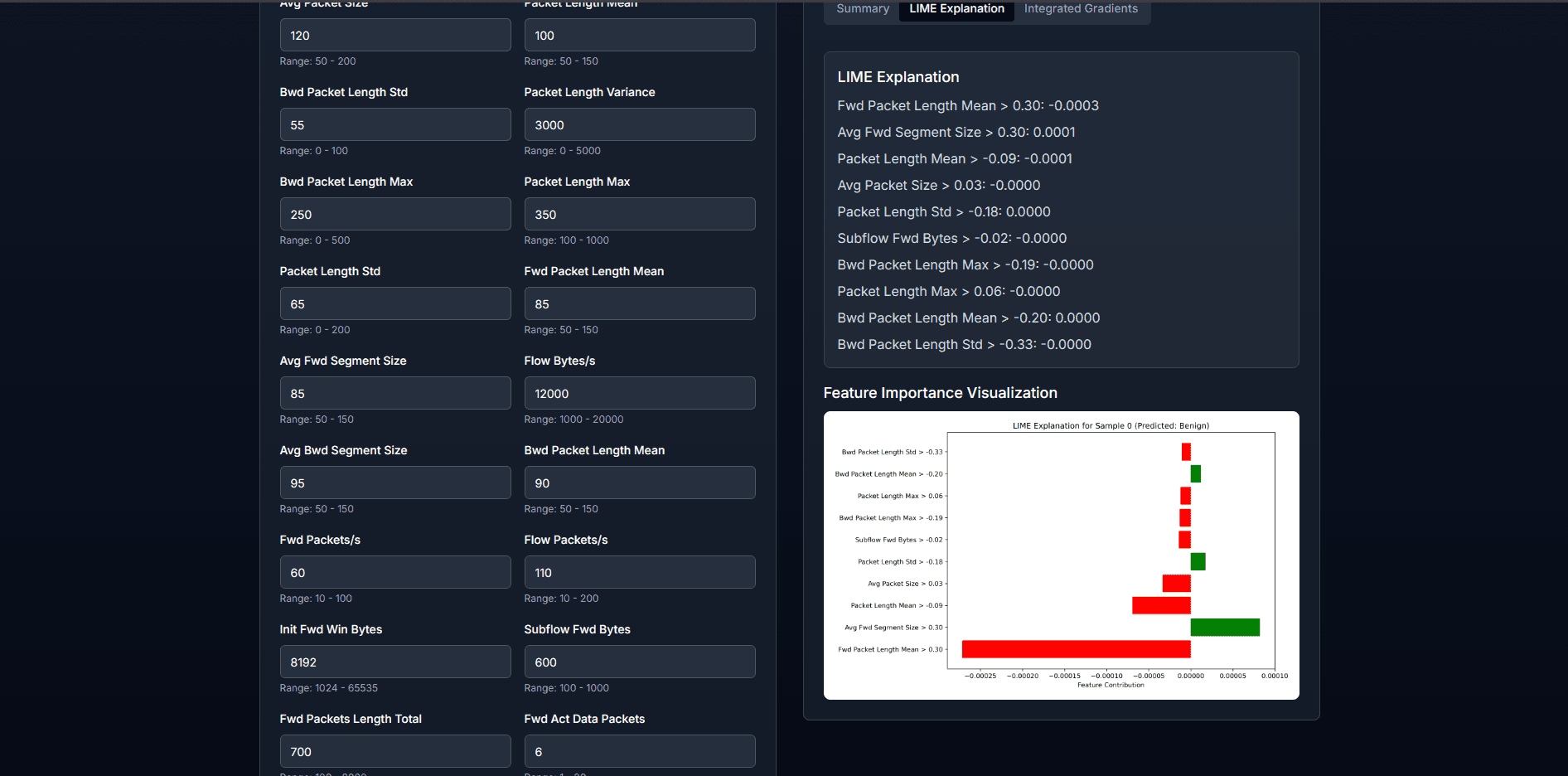Click the LIME feature importance bar chart
Image resolution: width=1568 pixels, height=776 pixels.
[x=1062, y=555]
